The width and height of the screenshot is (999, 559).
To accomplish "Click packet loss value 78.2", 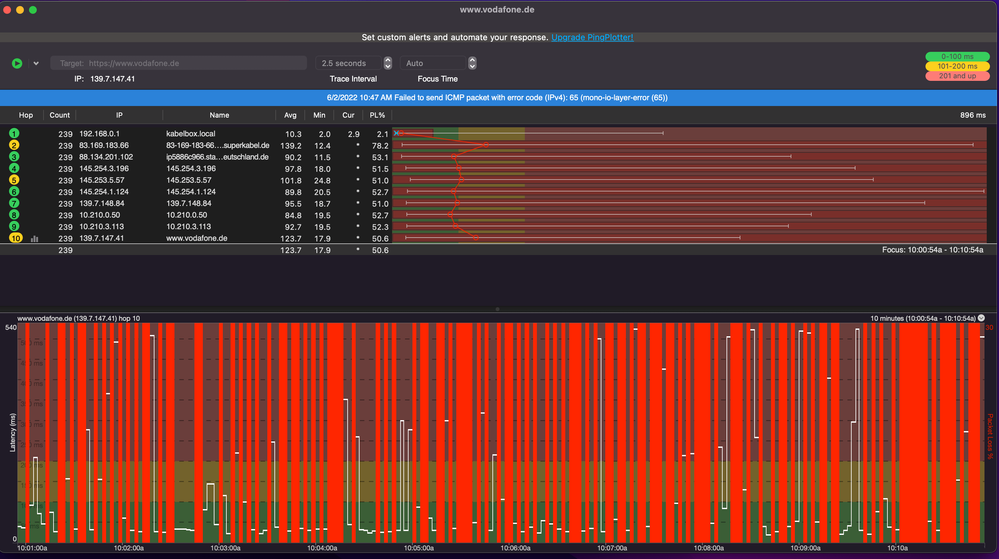I will pyautogui.click(x=380, y=146).
